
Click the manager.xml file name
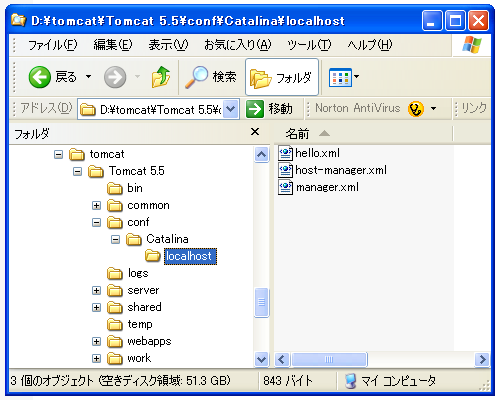click(x=327, y=187)
